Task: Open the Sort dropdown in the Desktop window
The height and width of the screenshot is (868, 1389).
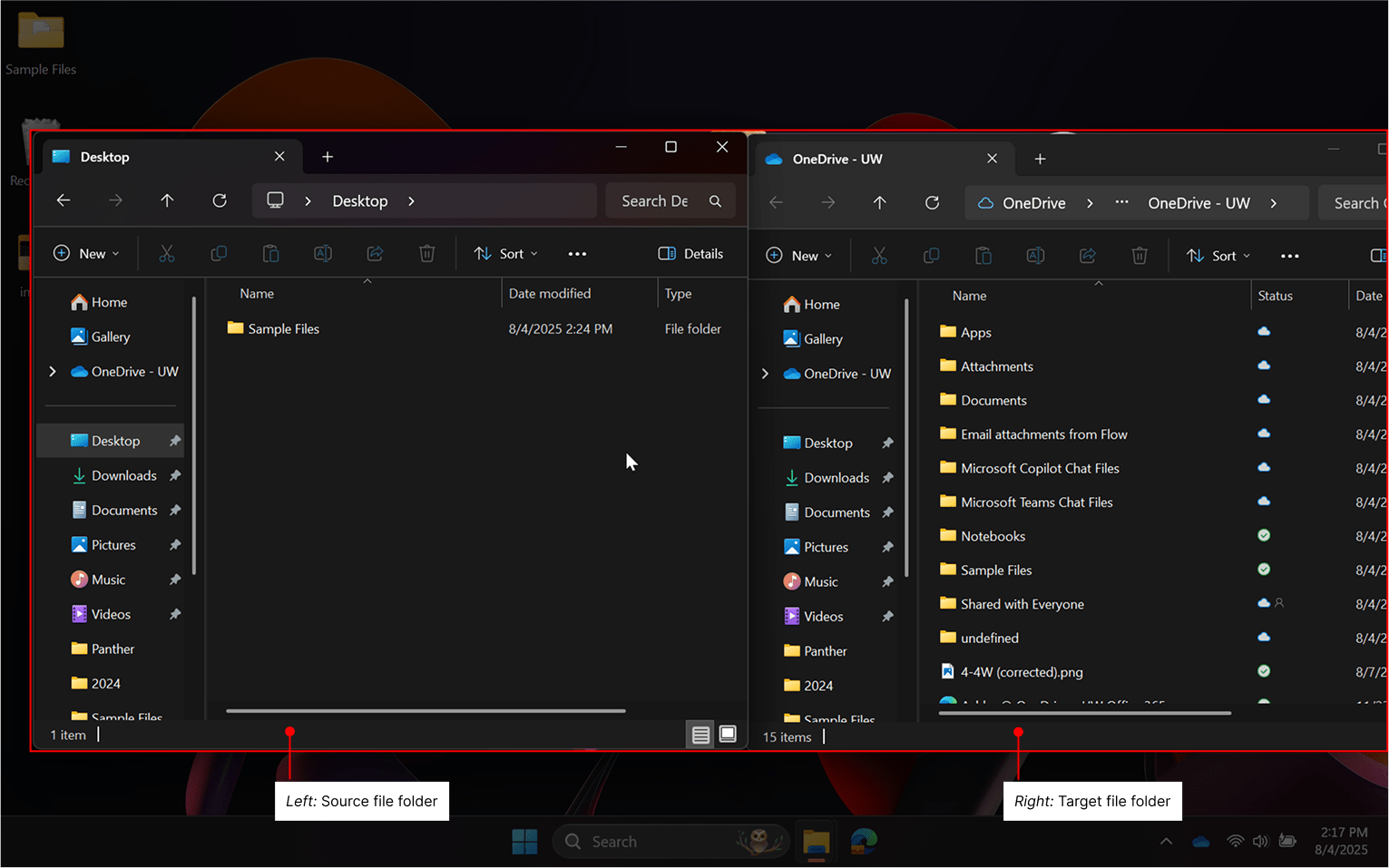Action: click(x=505, y=253)
